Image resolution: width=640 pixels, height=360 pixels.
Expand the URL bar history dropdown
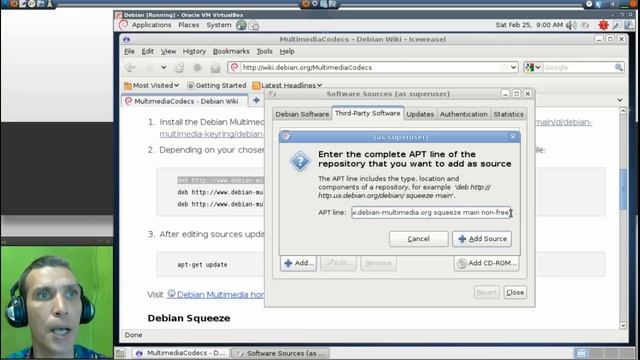point(513,67)
